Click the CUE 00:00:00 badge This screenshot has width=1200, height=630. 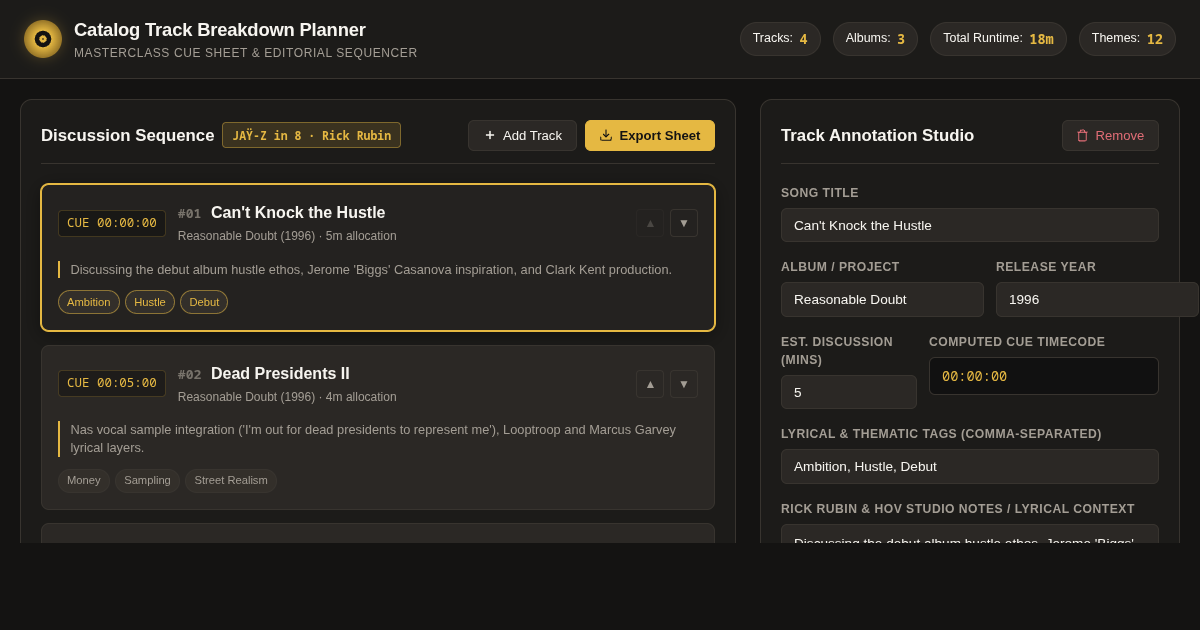[112, 223]
